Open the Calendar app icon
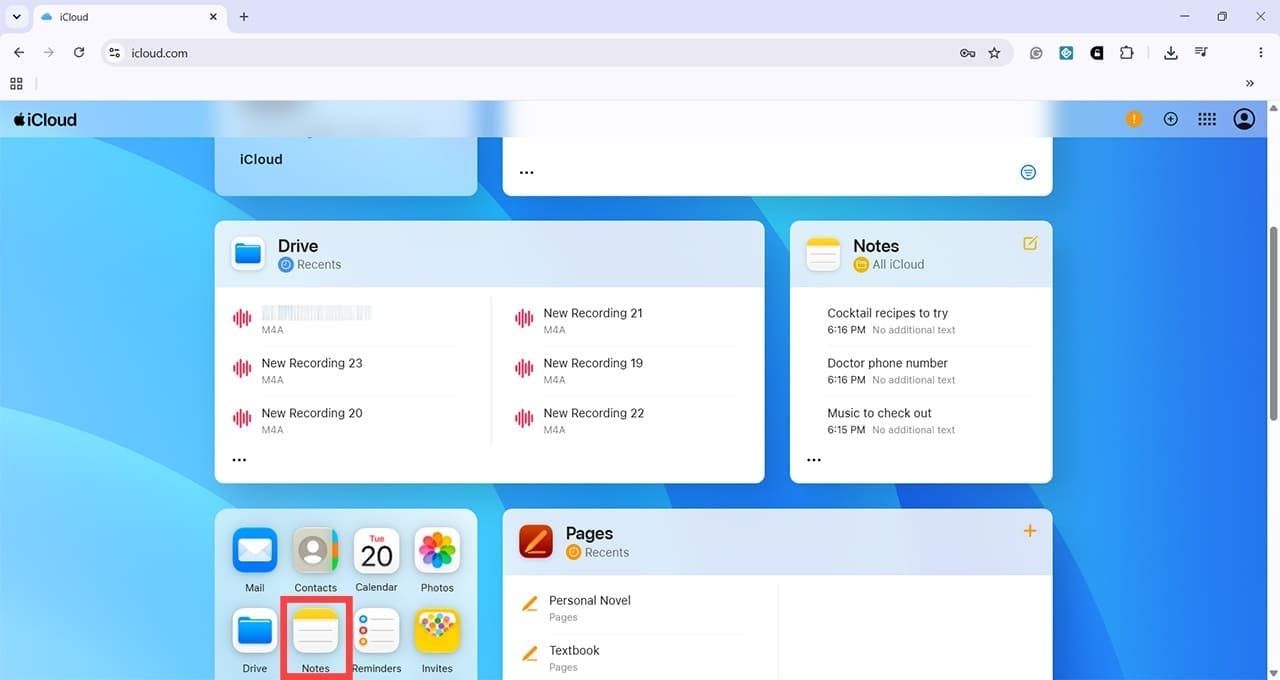Image resolution: width=1280 pixels, height=680 pixels. 377,551
